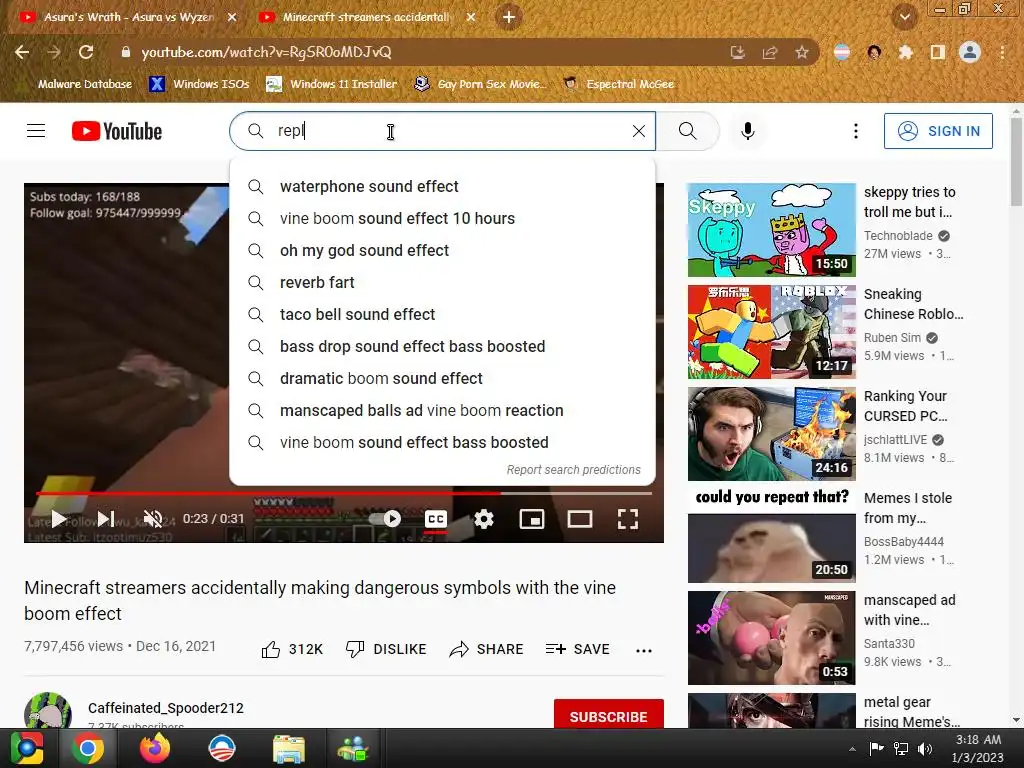The height and width of the screenshot is (768, 1024).
Task: Go back in browser history
Action: pyautogui.click(x=22, y=52)
